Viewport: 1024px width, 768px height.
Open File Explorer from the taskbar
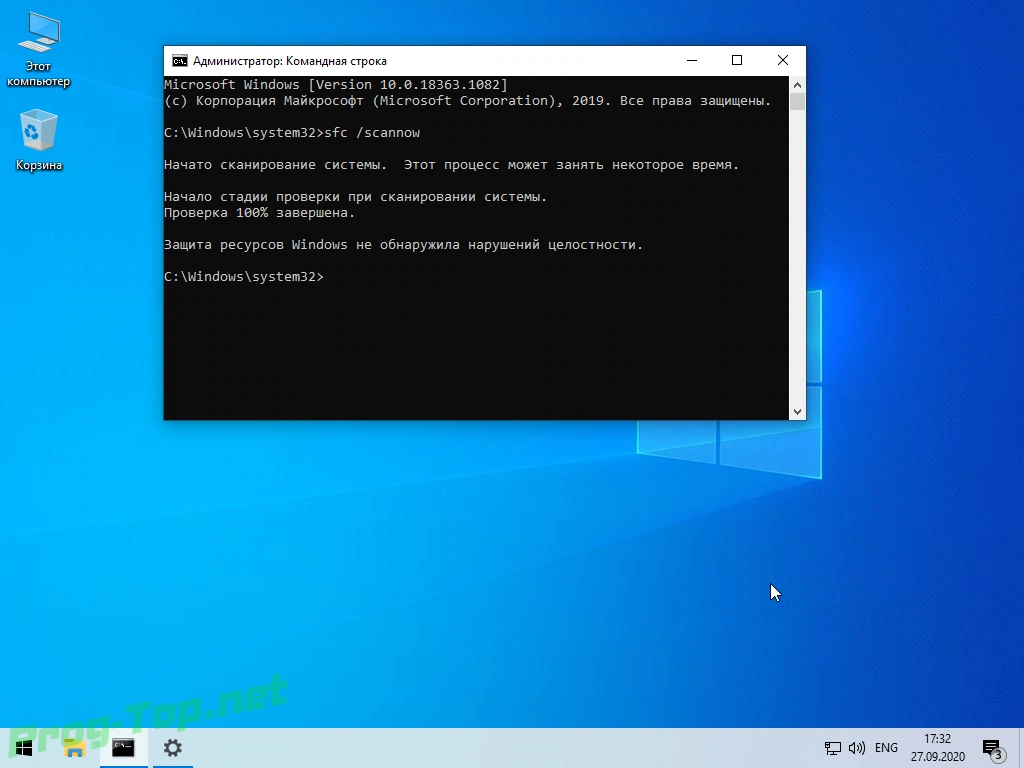coord(74,748)
